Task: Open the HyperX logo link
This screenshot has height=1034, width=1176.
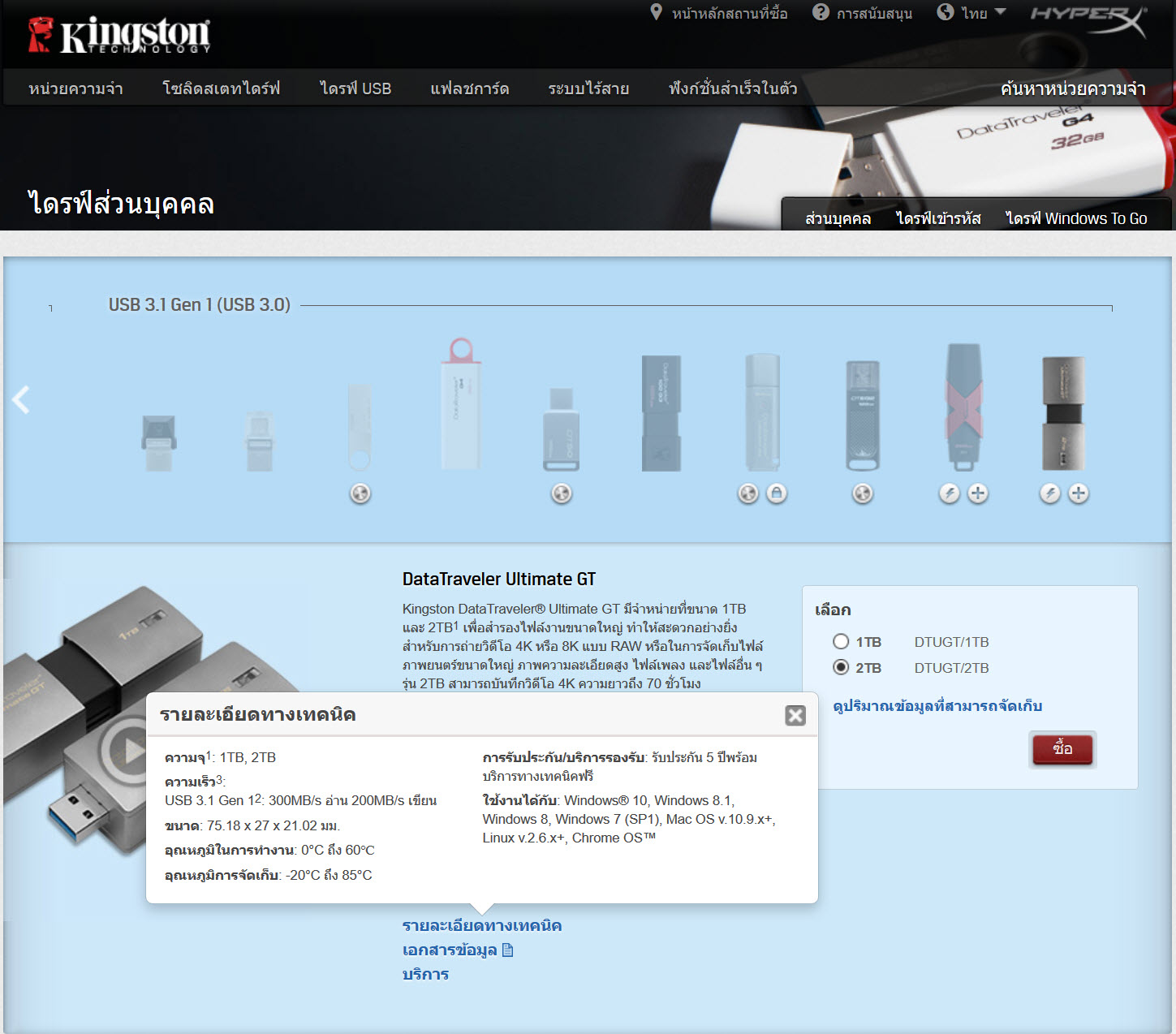Action: click(1088, 20)
